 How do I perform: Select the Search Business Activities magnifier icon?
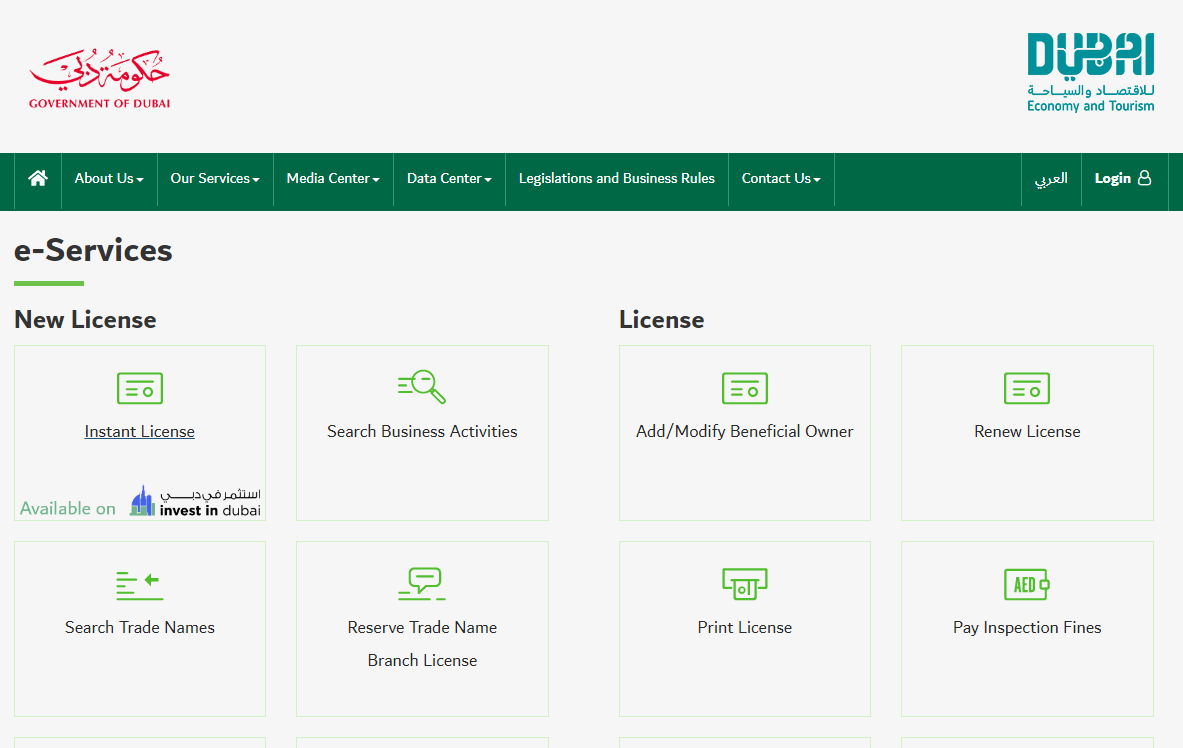tap(421, 387)
